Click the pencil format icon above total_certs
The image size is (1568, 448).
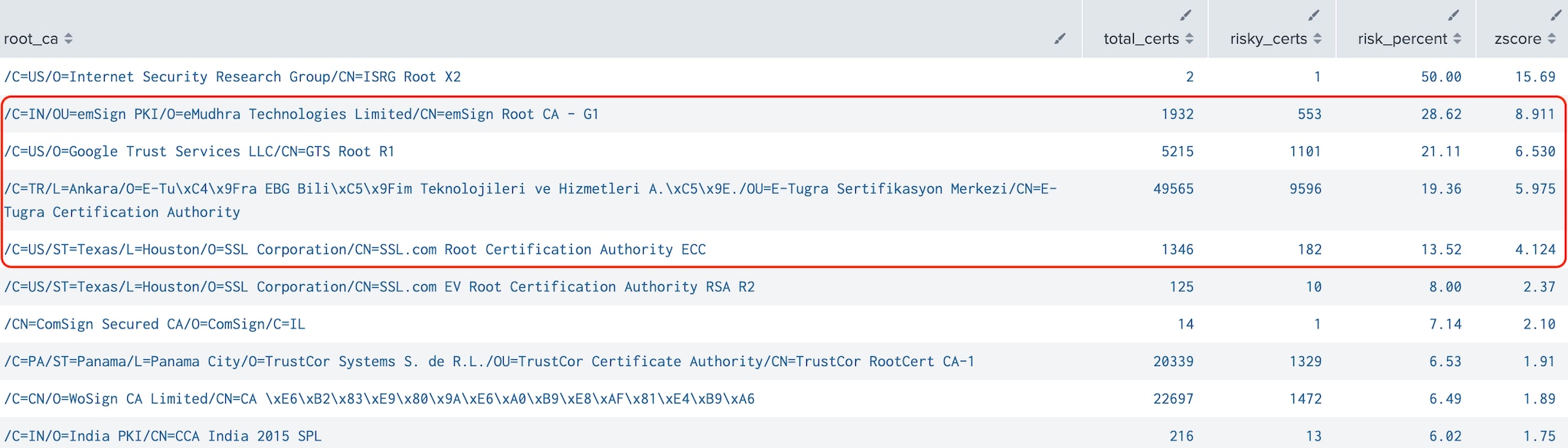(1186, 15)
